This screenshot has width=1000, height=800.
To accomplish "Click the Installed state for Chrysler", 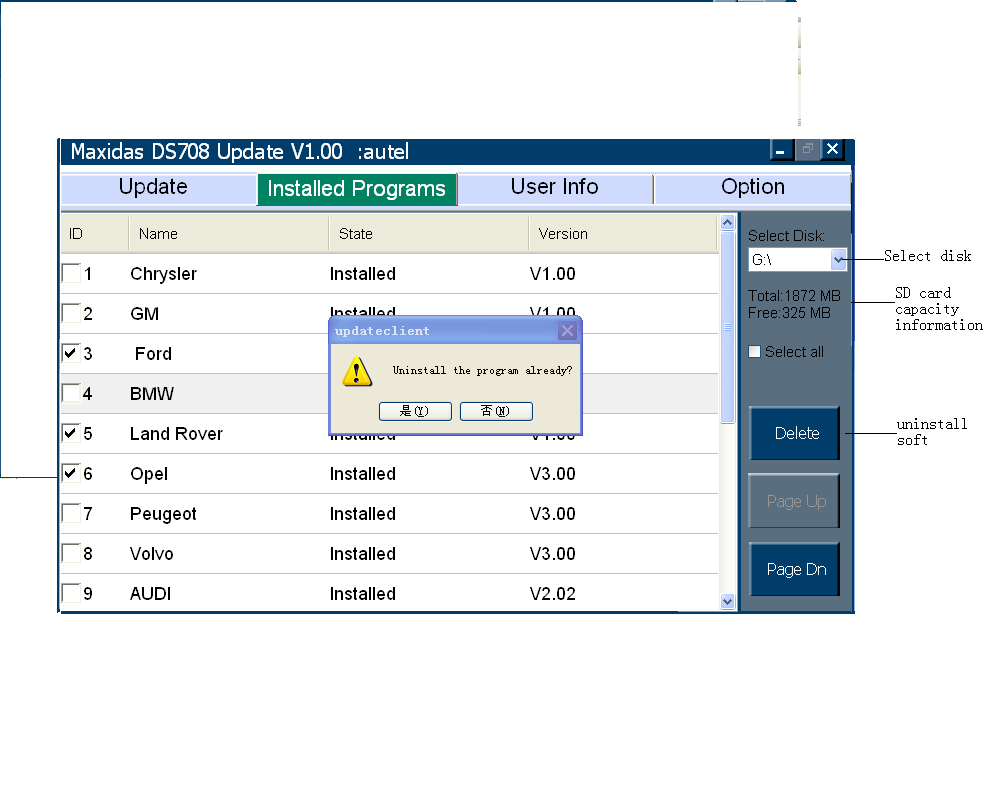I will click(363, 274).
